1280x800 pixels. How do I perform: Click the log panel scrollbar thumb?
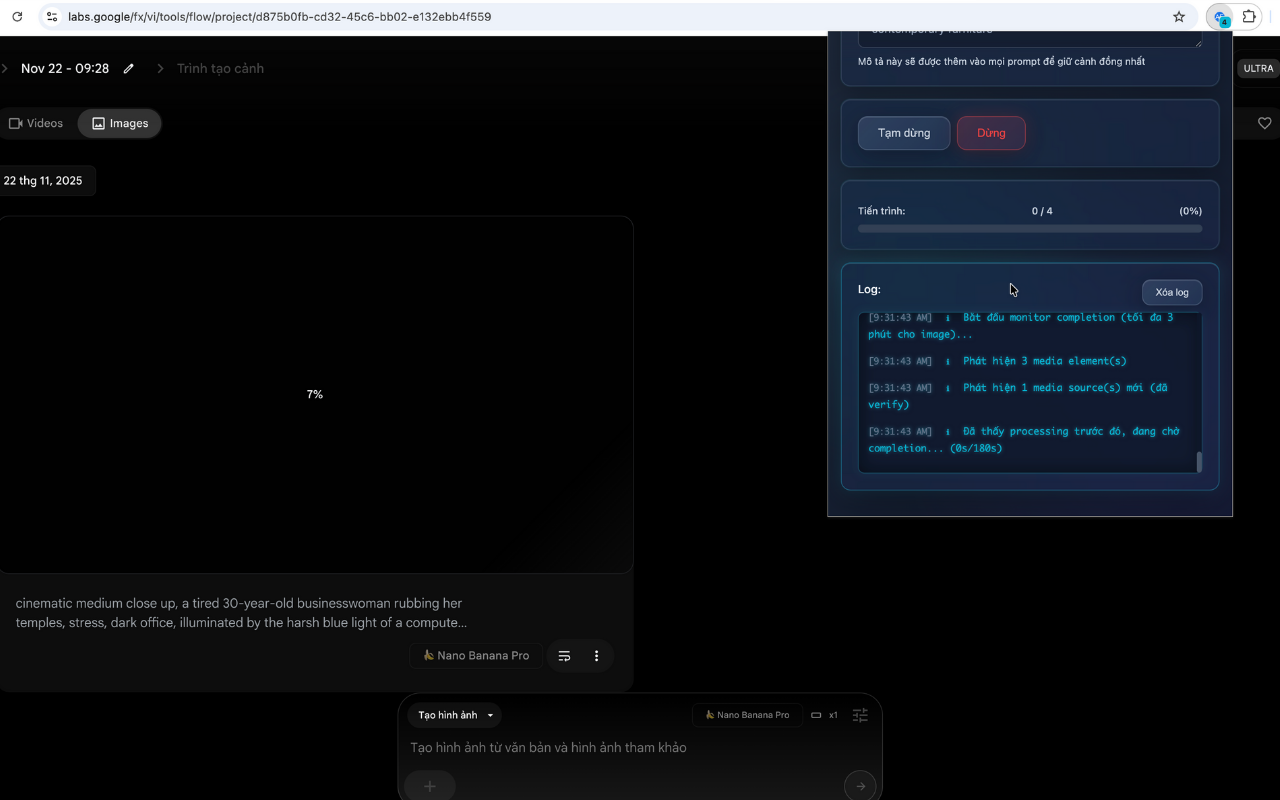[1199, 462]
